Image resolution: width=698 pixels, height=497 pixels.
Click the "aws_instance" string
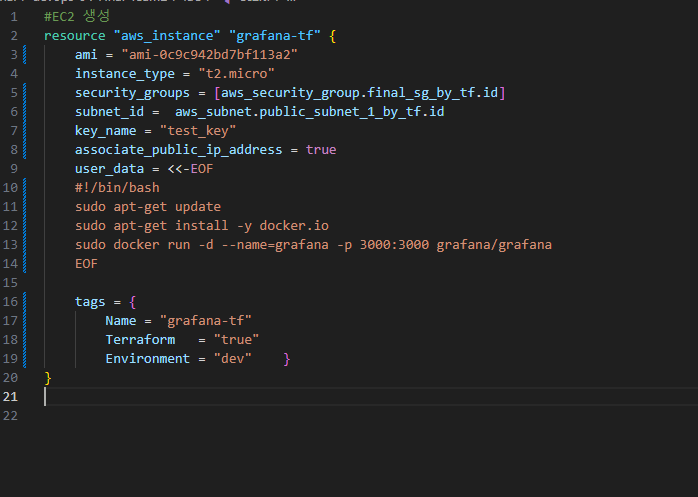(x=167, y=36)
